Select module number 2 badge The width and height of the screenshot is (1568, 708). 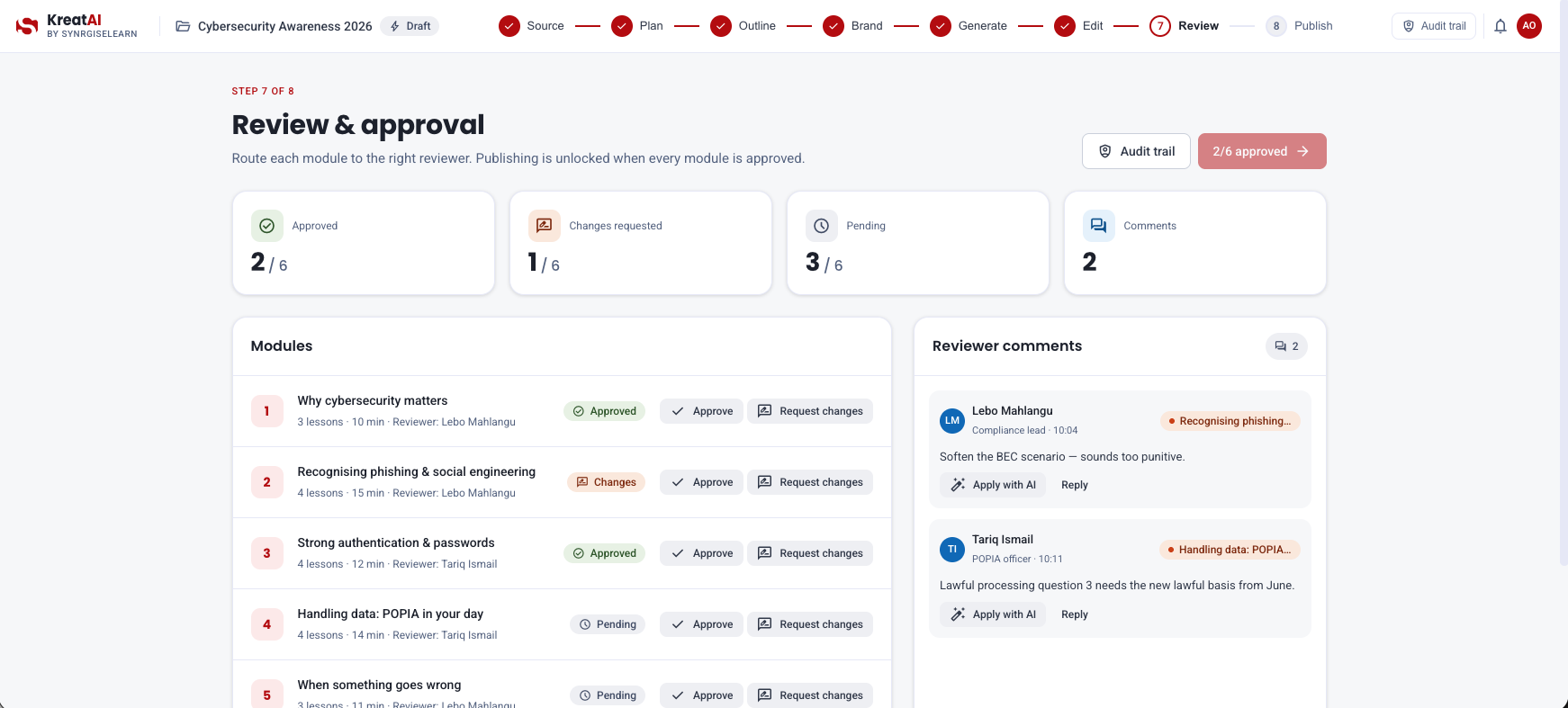267,482
